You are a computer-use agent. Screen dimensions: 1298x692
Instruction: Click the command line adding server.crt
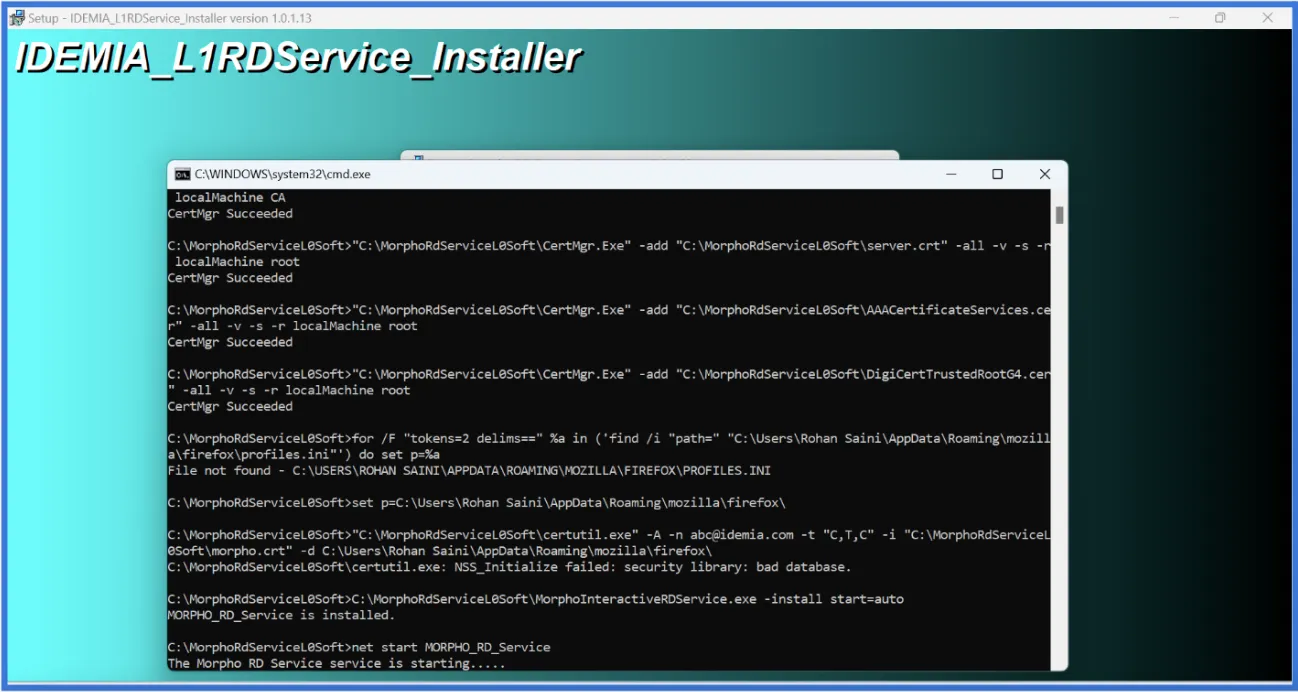609,254
